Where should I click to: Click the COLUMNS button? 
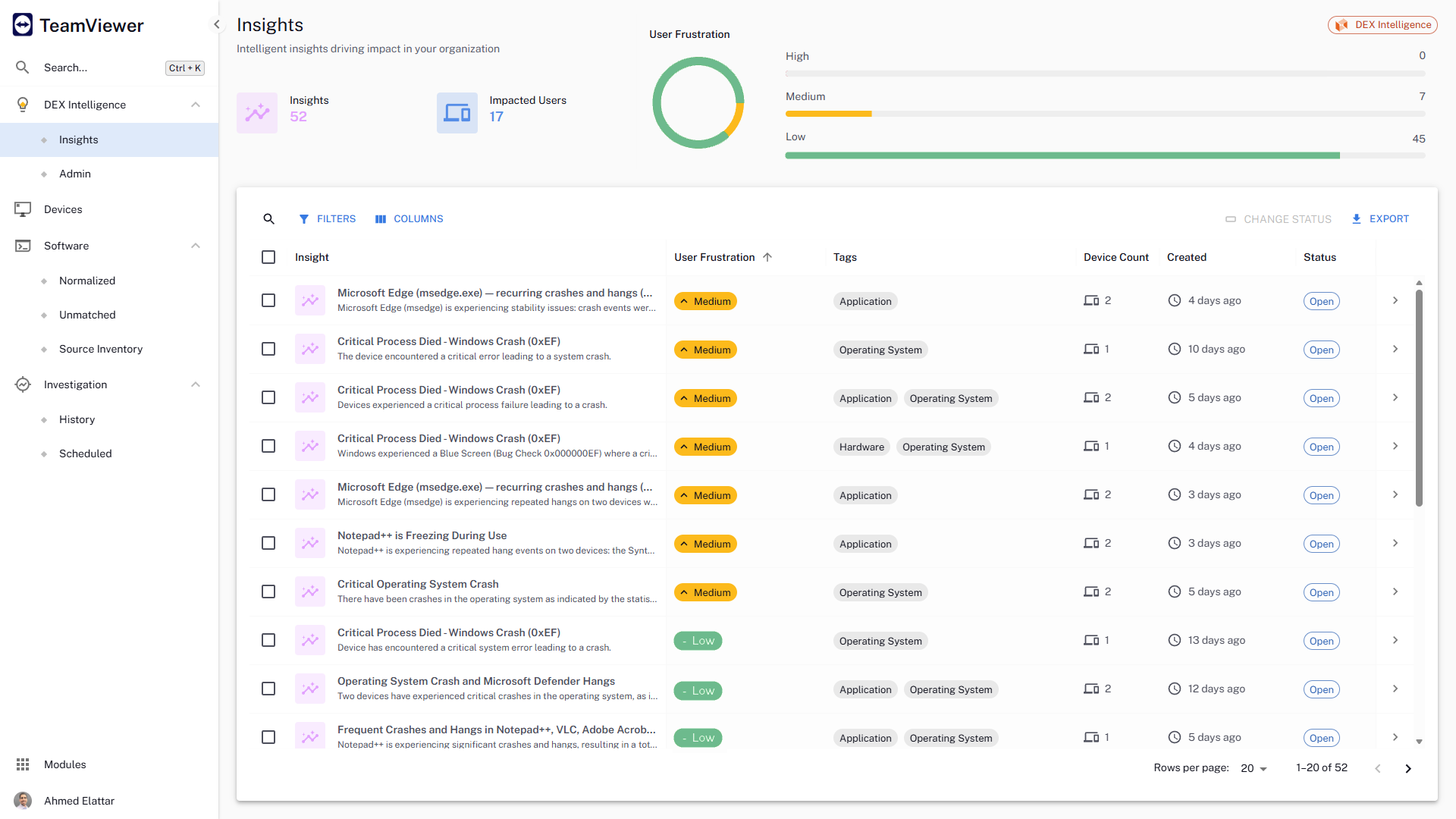(409, 219)
